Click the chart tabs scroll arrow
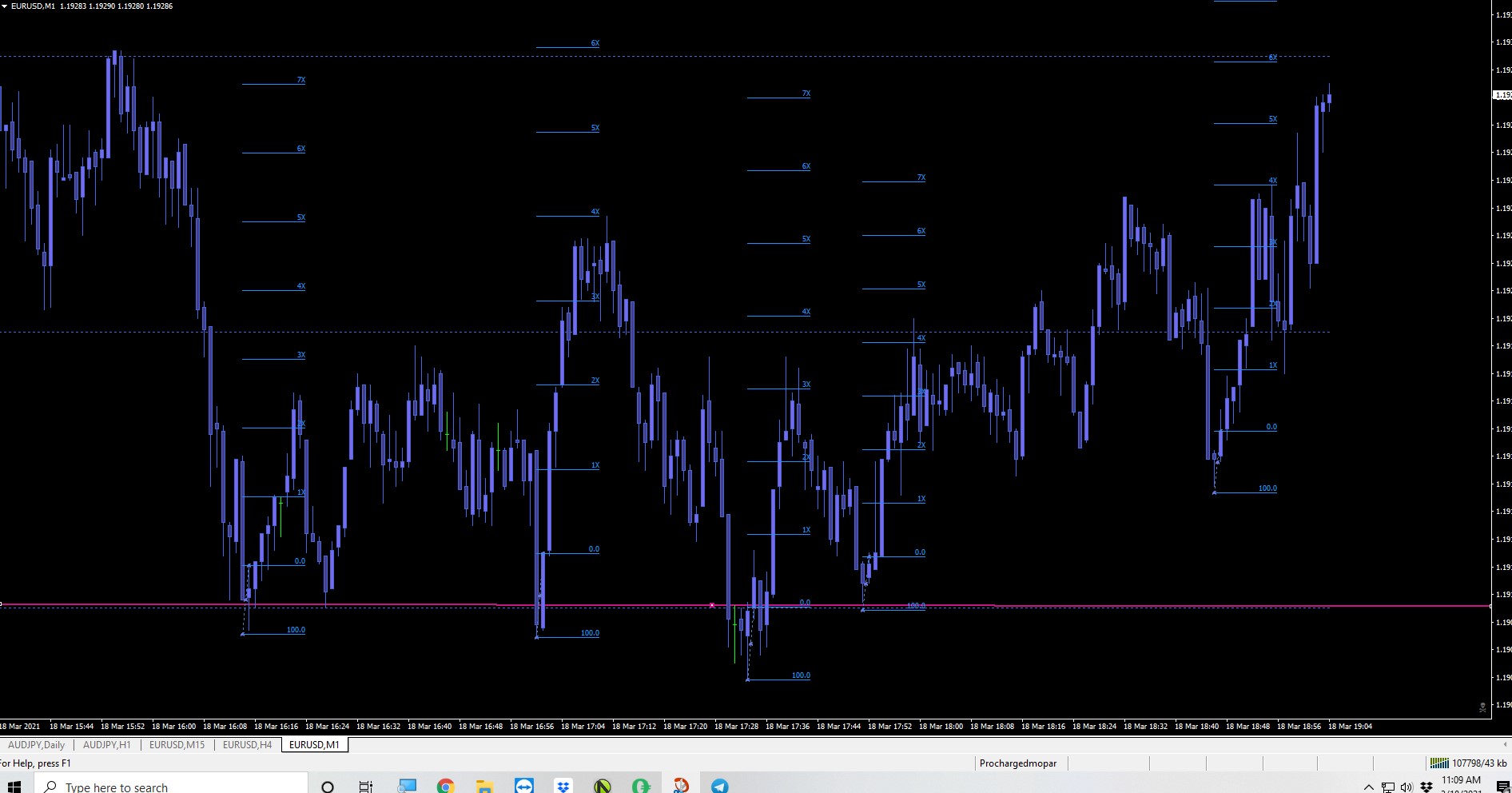 [x=1506, y=744]
